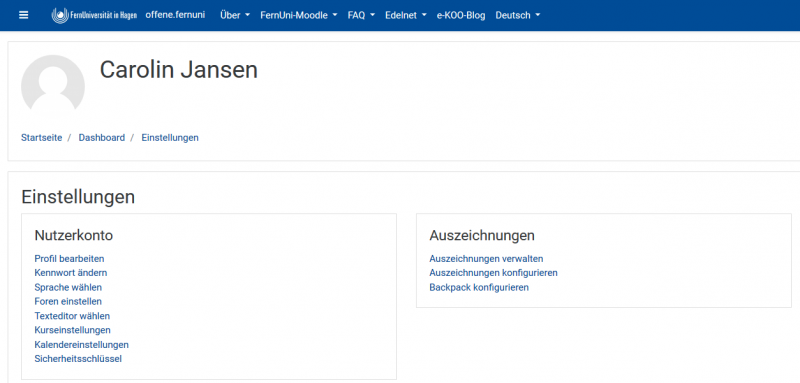Expand the FernUni-Moodle dropdown
The height and width of the screenshot is (383, 800).
[298, 15]
